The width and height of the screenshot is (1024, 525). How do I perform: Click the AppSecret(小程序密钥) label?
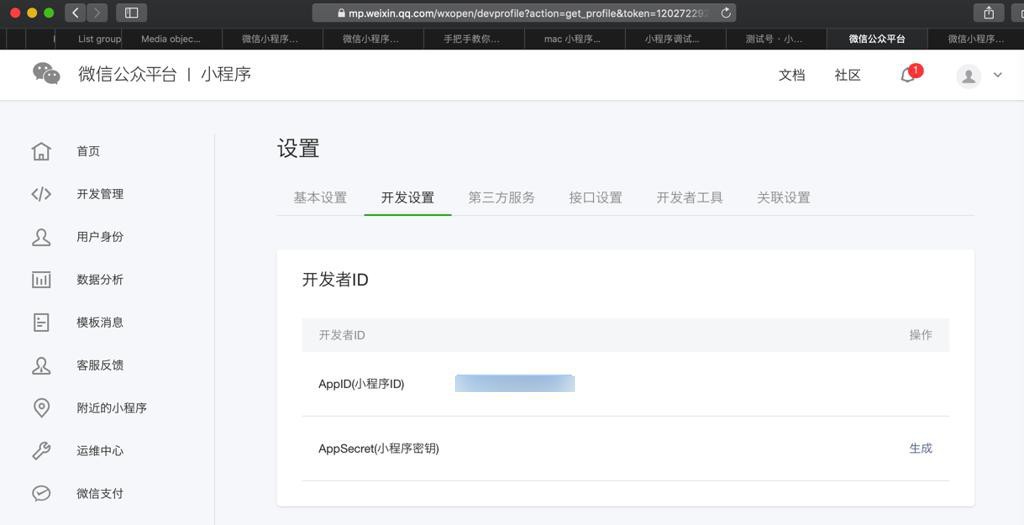tap(379, 449)
